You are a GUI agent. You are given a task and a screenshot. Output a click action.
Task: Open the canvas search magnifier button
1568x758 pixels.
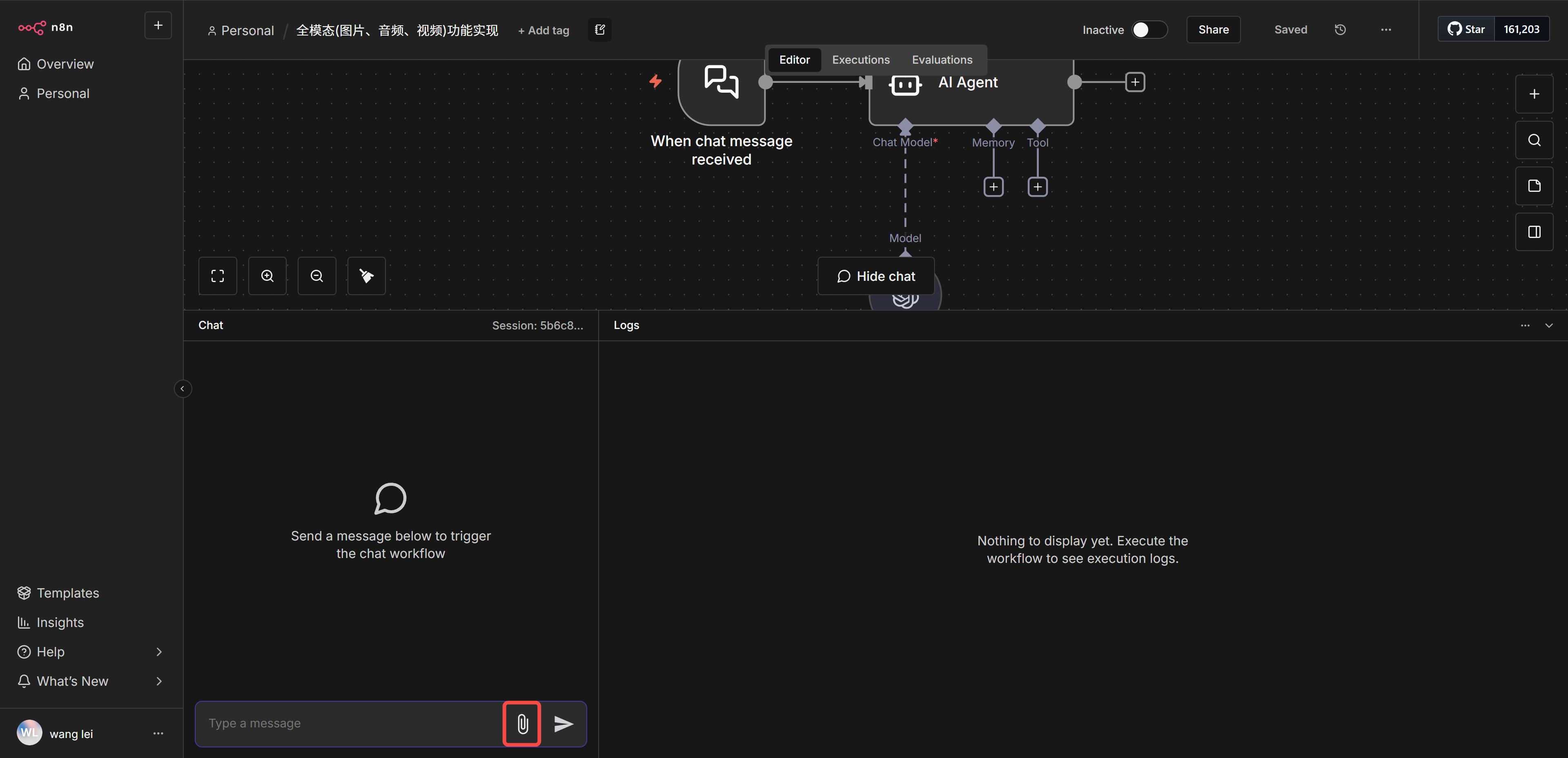click(x=1534, y=140)
